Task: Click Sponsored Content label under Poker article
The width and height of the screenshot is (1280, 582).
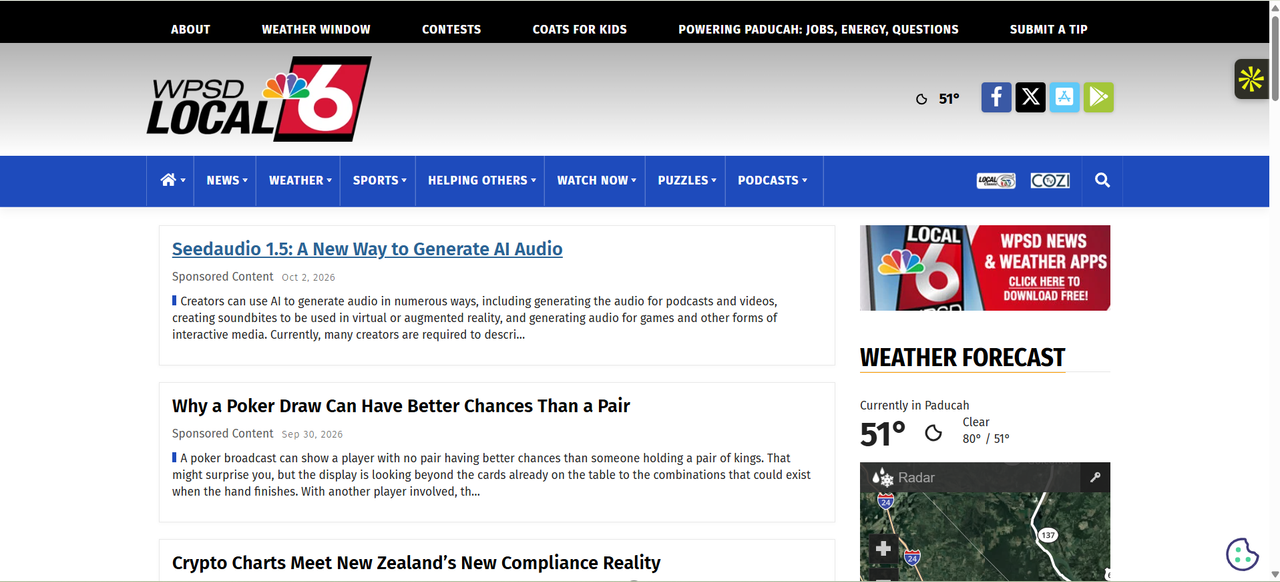Action: coord(222,434)
